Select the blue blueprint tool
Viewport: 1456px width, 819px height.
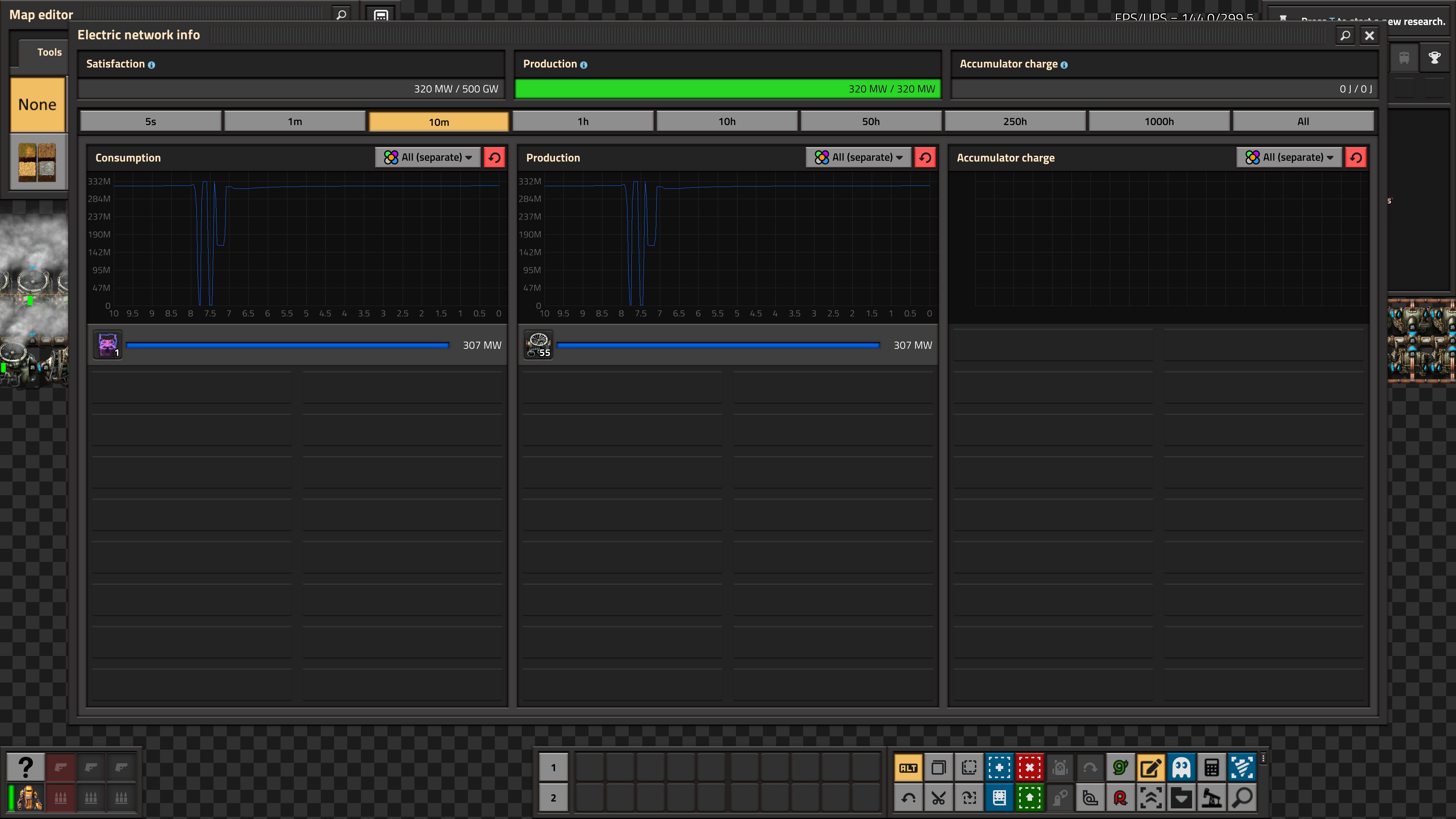coord(999,767)
